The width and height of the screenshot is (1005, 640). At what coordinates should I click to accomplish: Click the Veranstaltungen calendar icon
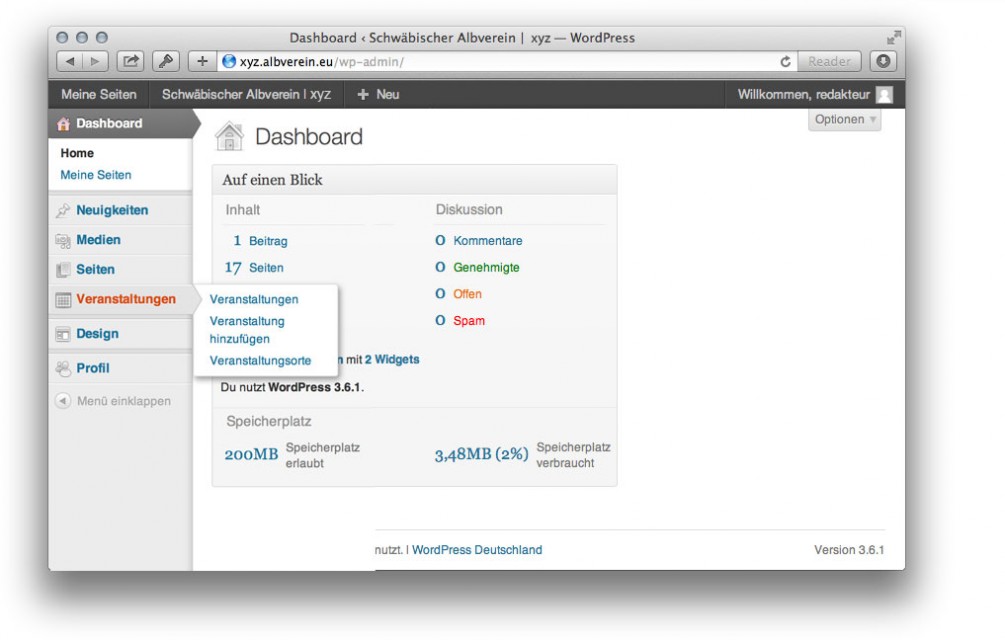click(x=63, y=299)
